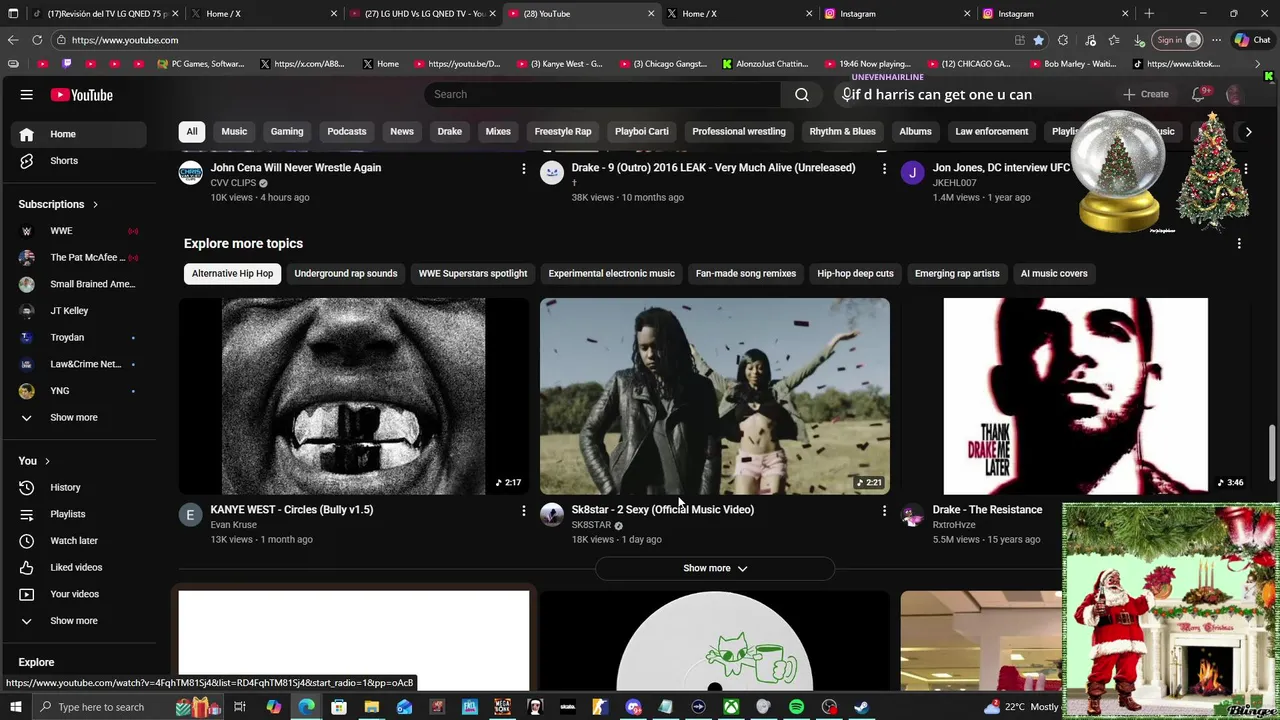The height and width of the screenshot is (720, 1280).
Task: Select the AI music covers topic
Action: pyautogui.click(x=1054, y=273)
